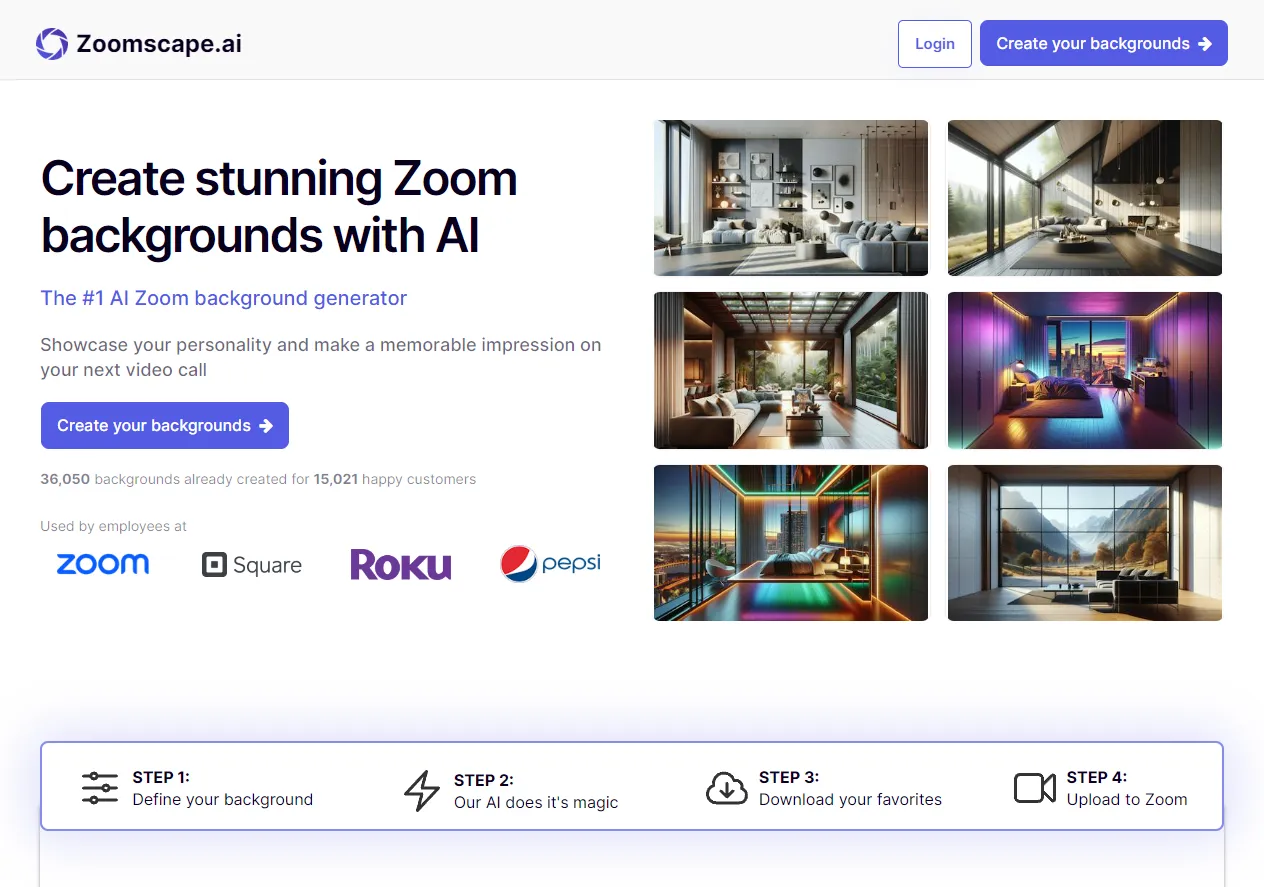The image size is (1264, 887).
Task: Click the lightning bolt icon for Step 2
Action: coord(421,790)
